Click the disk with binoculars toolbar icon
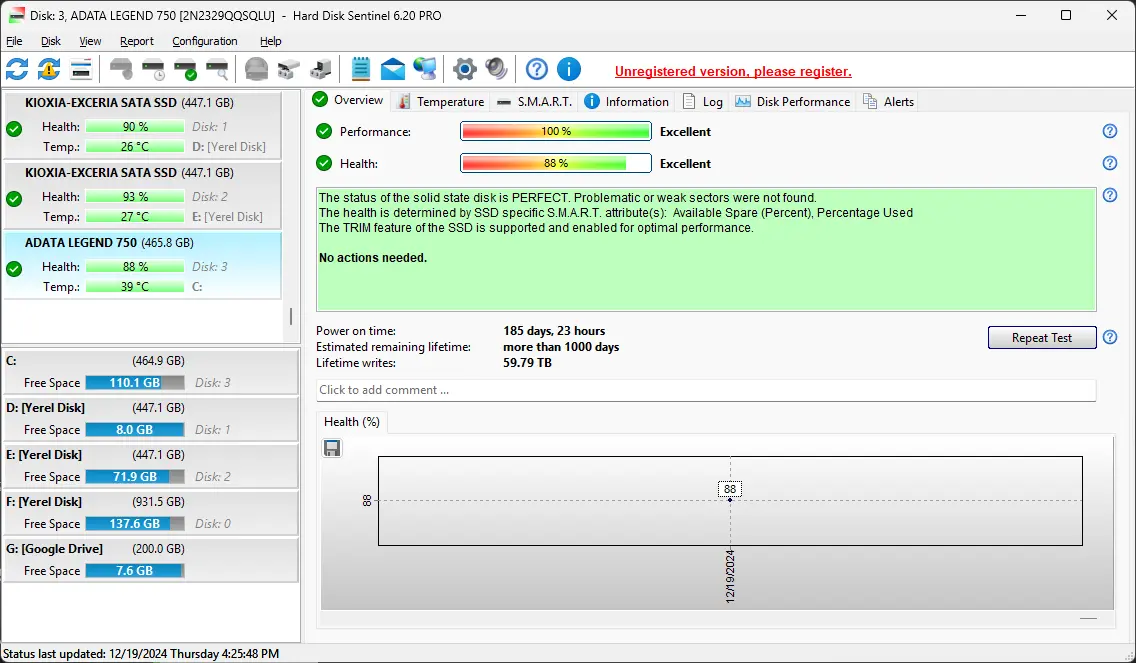 (288, 70)
